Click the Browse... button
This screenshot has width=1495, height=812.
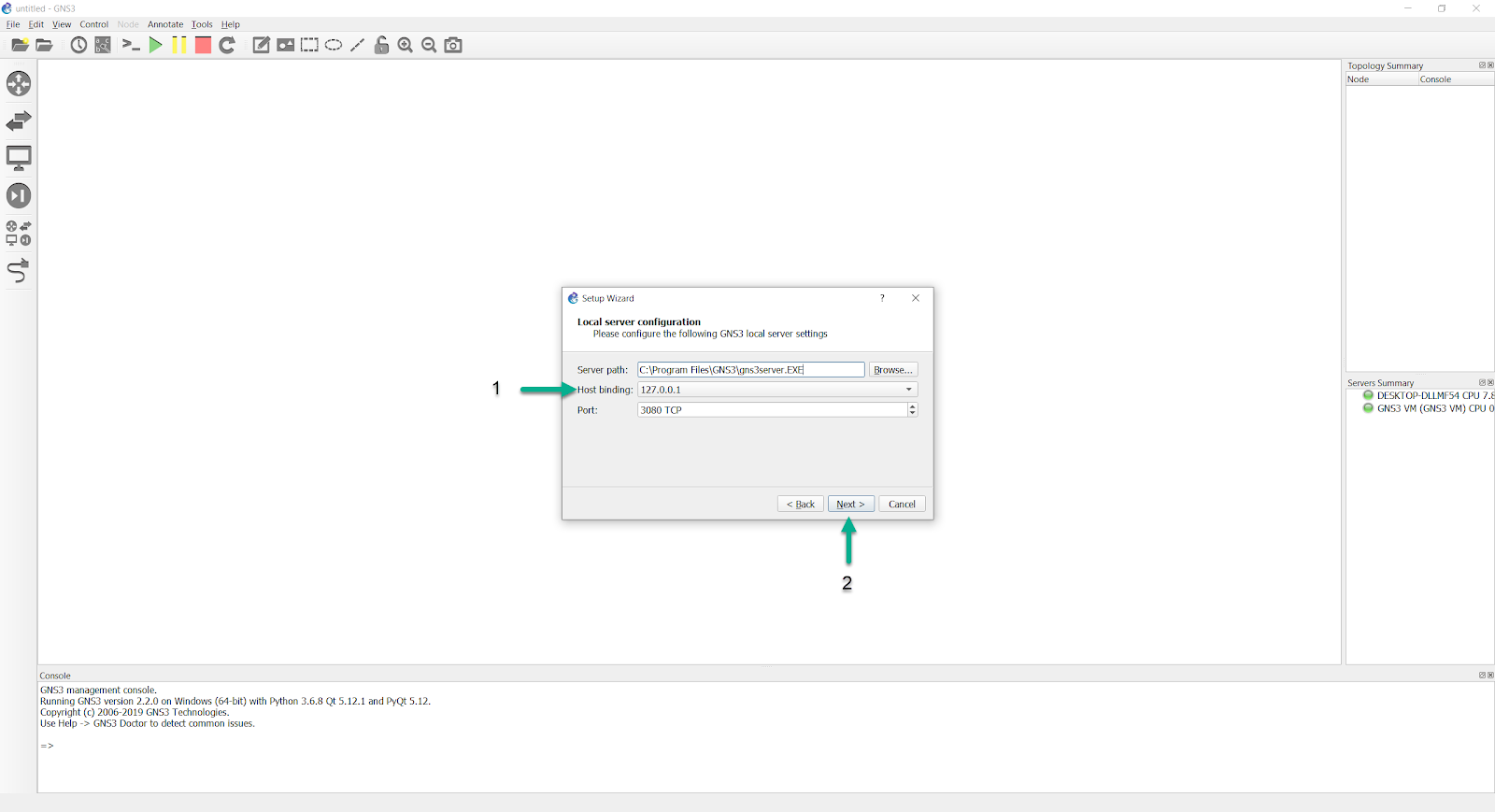coord(893,370)
